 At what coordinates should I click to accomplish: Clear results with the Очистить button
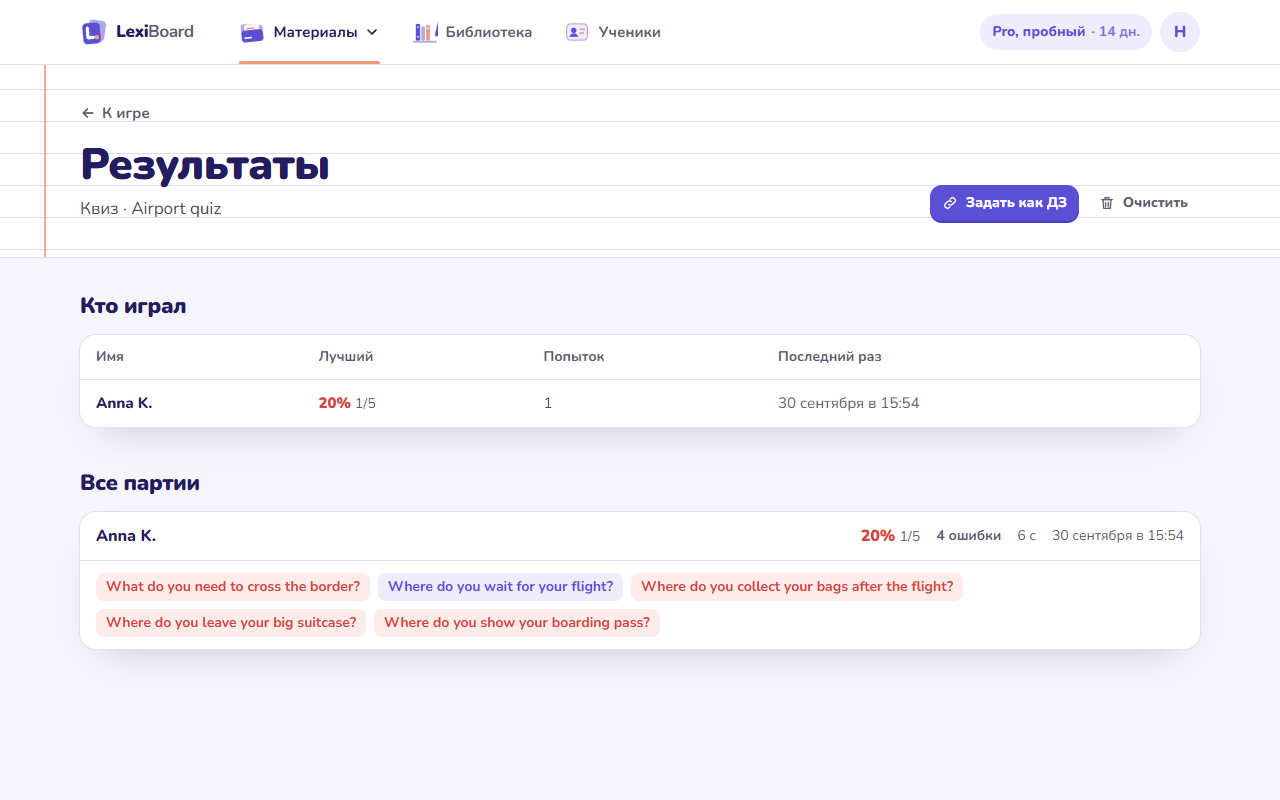click(1144, 203)
